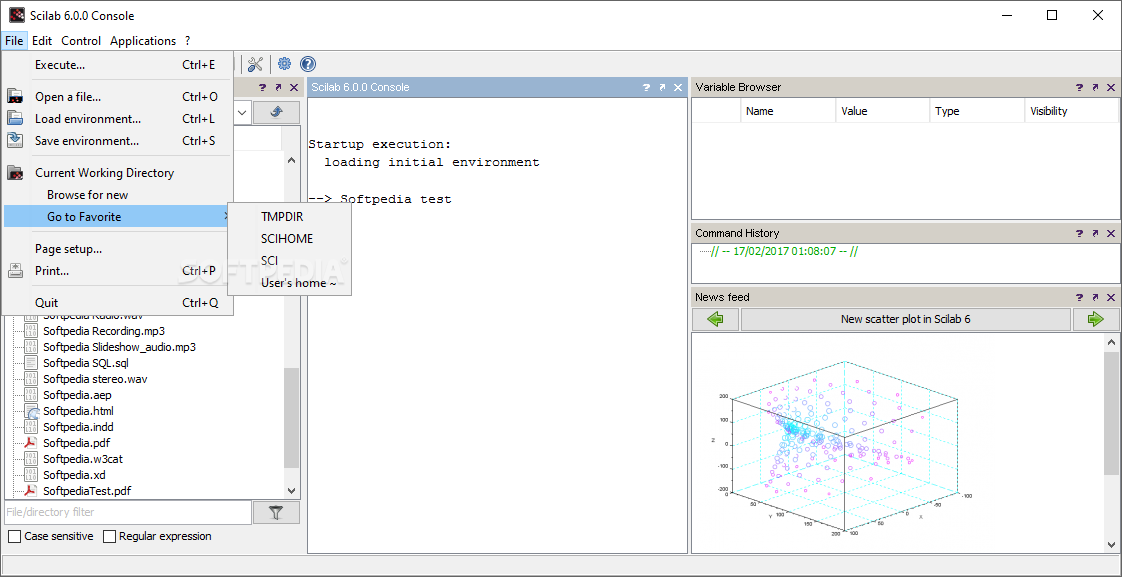This screenshot has height=577, width=1122.
Task: Click help icon of Variable Browser panel
Action: (1080, 87)
